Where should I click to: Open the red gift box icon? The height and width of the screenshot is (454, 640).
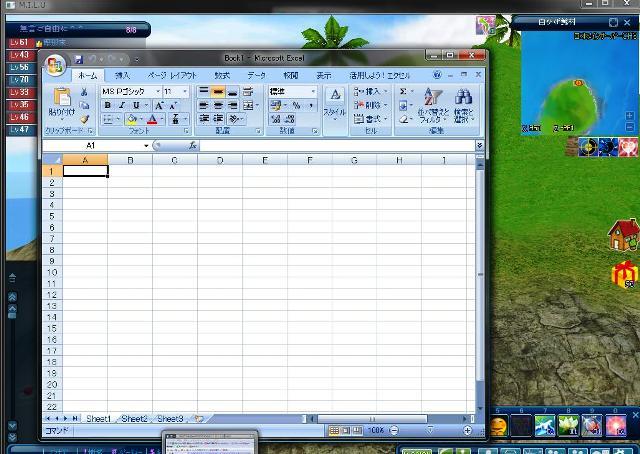pos(625,273)
